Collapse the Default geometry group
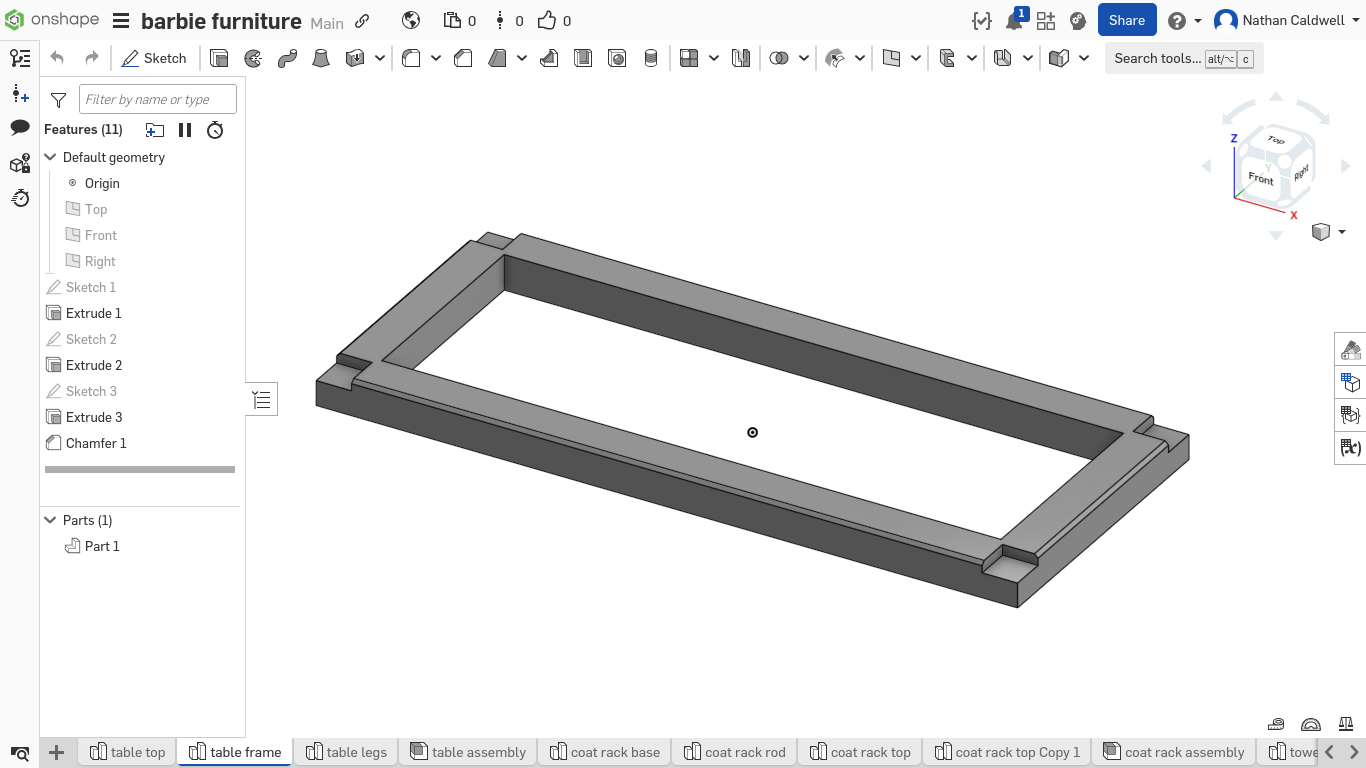The height and width of the screenshot is (768, 1366). 50,157
